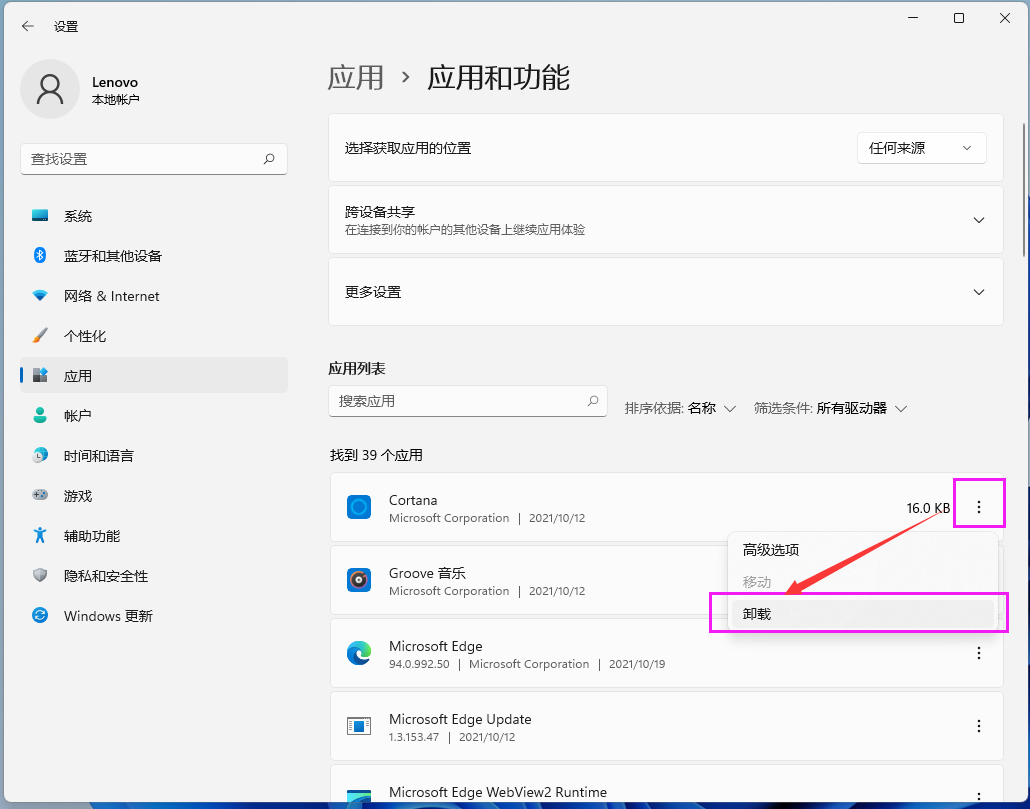Focus the find-a-setting (查找设置) search field

pyautogui.click(x=154, y=159)
